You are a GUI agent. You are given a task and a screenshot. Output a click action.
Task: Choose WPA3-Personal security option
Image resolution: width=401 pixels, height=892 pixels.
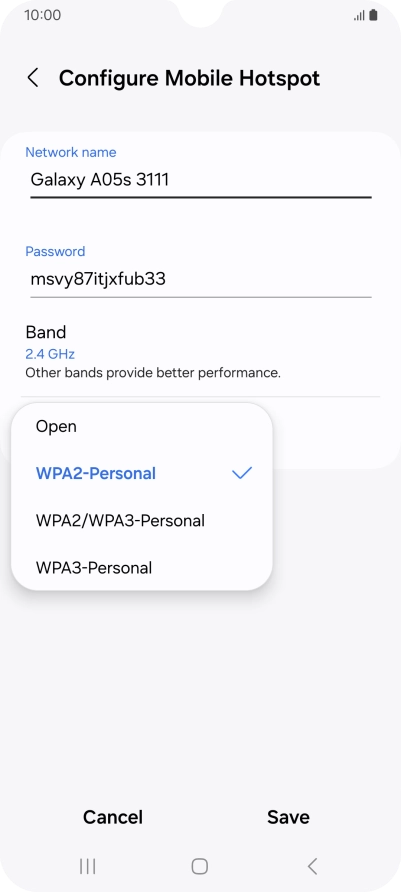pyautogui.click(x=142, y=568)
